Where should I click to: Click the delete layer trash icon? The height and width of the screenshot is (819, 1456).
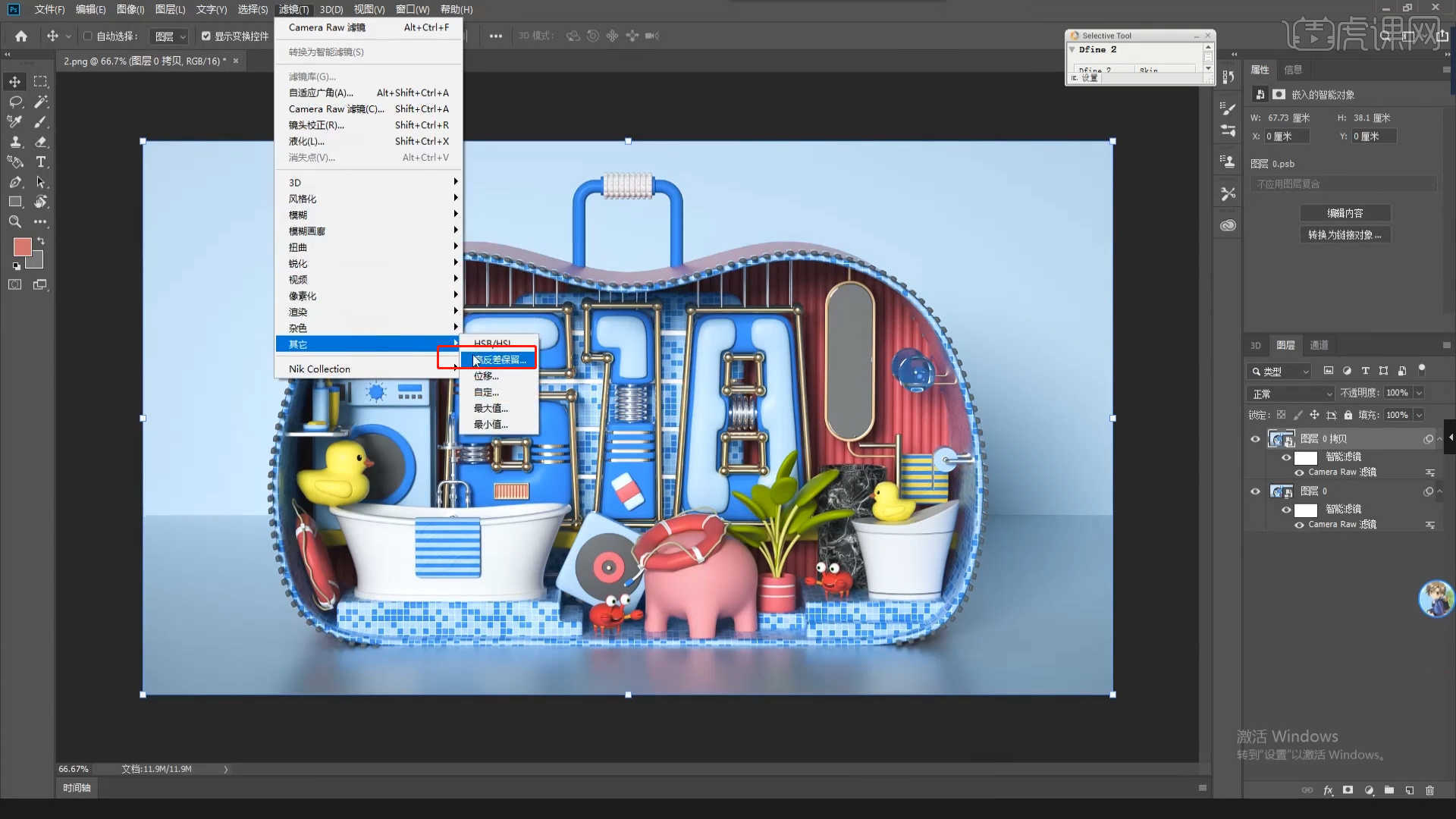[x=1429, y=790]
